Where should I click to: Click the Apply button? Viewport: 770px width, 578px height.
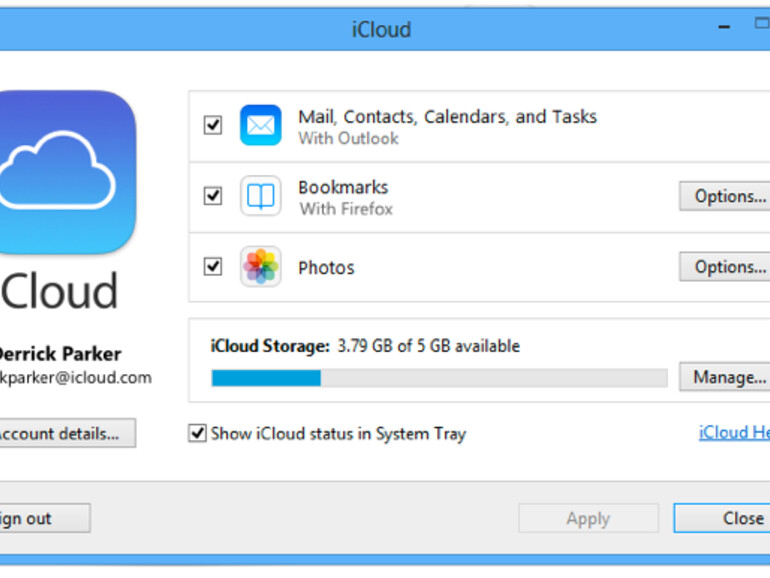coord(588,518)
